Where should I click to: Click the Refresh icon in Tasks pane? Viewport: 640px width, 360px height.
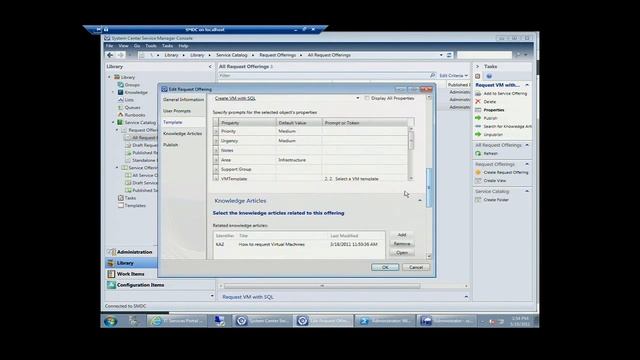point(478,153)
